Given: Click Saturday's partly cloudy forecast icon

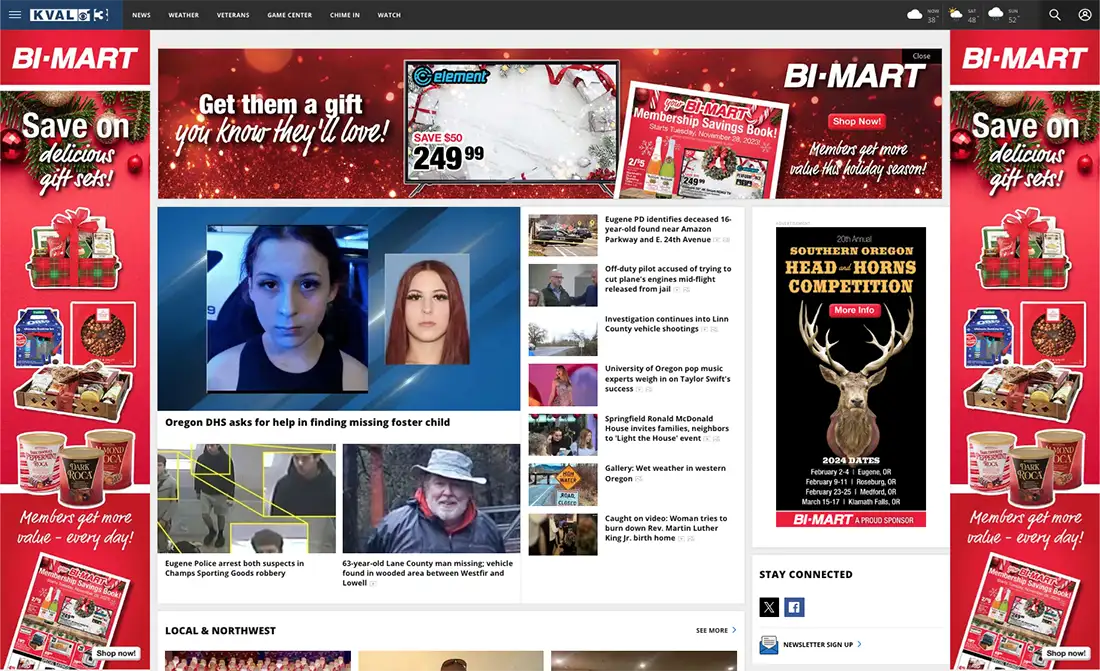Looking at the screenshot, I should (x=955, y=14).
